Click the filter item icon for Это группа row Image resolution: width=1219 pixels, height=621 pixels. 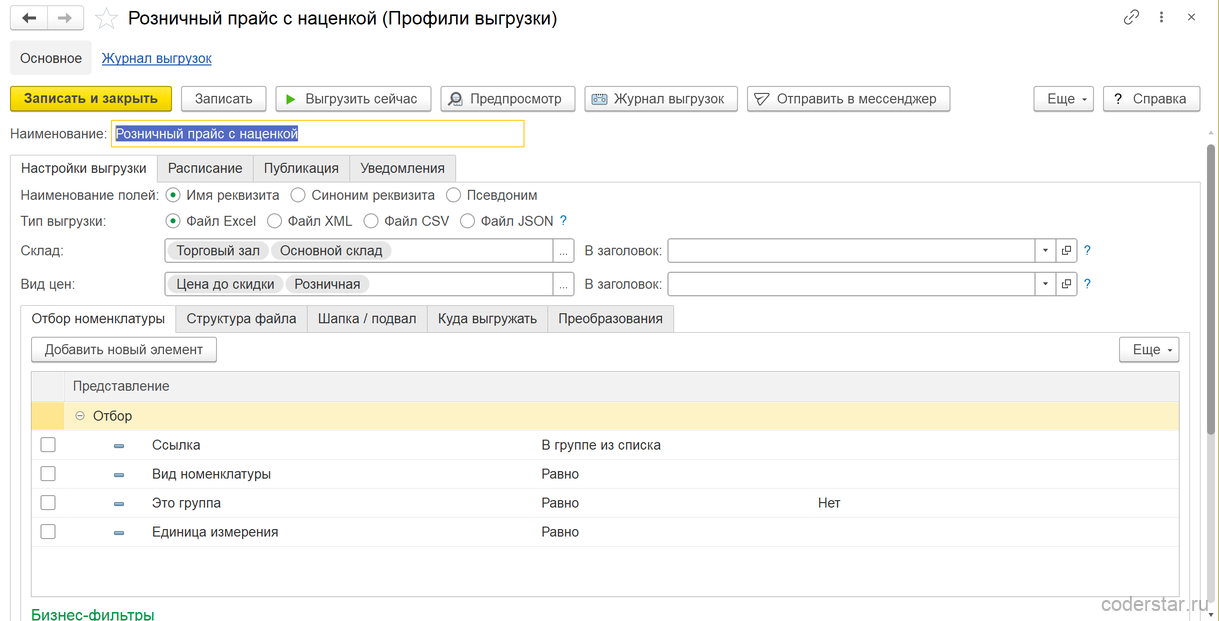click(119, 504)
